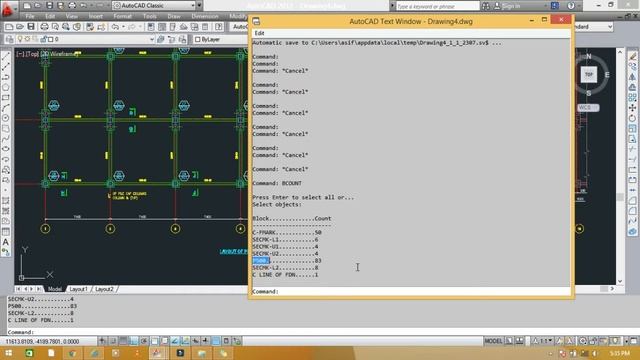Image resolution: width=640 pixels, height=360 pixels.
Task: Click Plot Preview icon on Standard toolbar
Action: point(55,27)
